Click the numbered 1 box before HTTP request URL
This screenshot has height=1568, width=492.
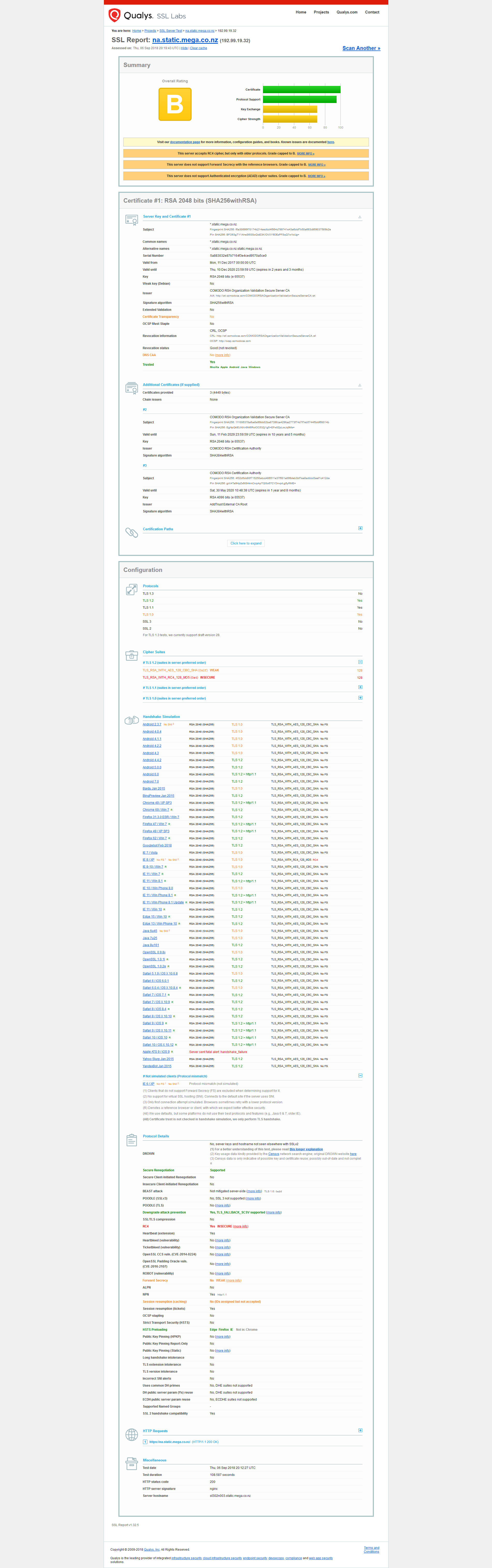pyautogui.click(x=145, y=1442)
